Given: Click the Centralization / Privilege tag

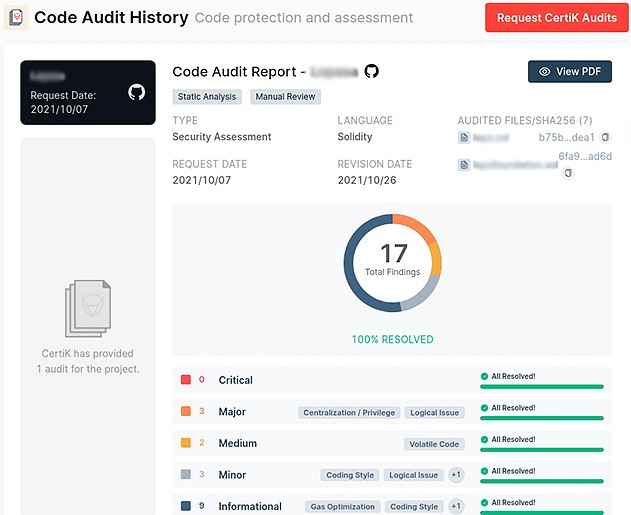Looking at the screenshot, I should (x=349, y=412).
